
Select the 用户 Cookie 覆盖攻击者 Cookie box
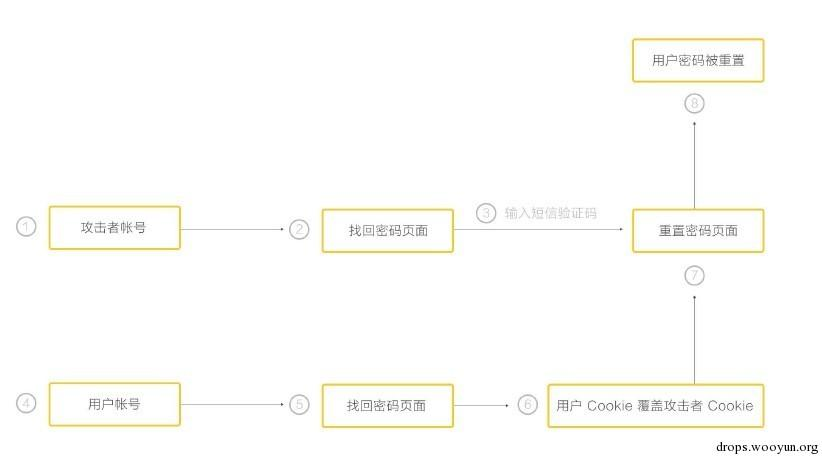click(655, 405)
